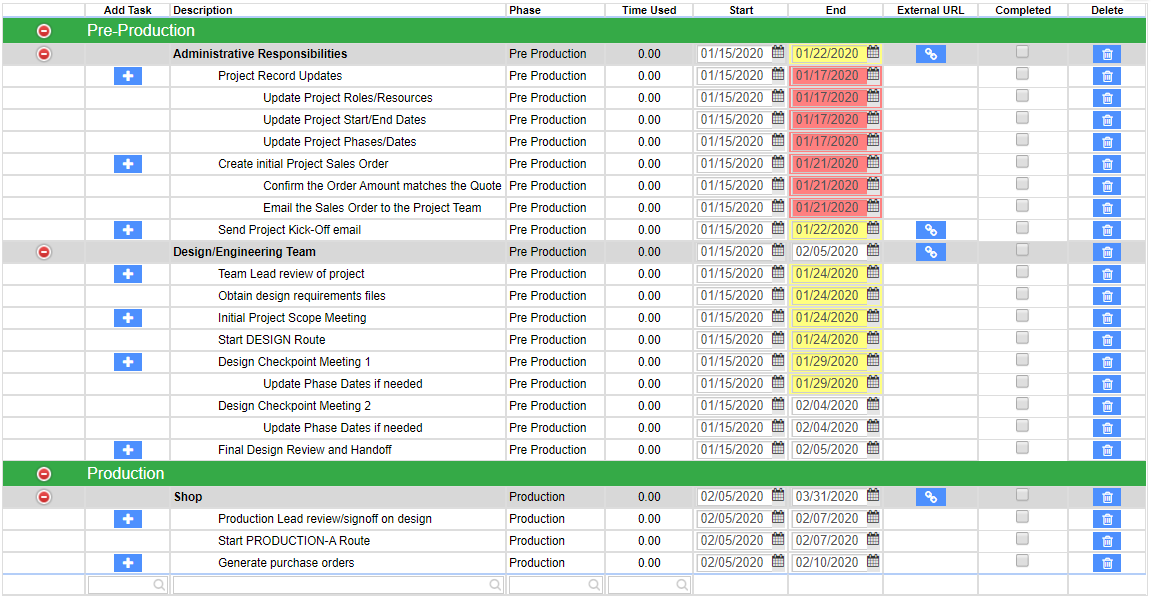The image size is (1152, 598).
Task: Sort by the End column header
Action: [x=836, y=10]
